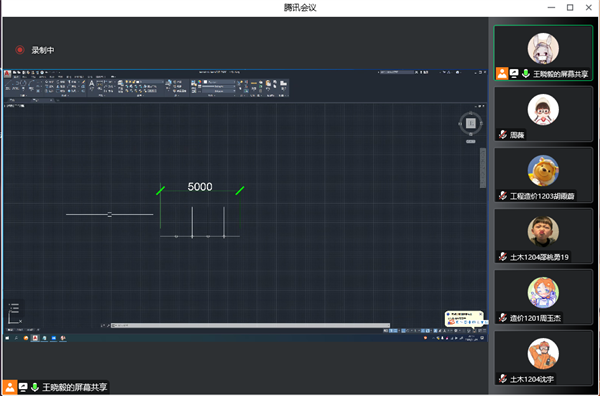Select the active drawing file tab
The width and height of the screenshot is (600, 396).
42,100
